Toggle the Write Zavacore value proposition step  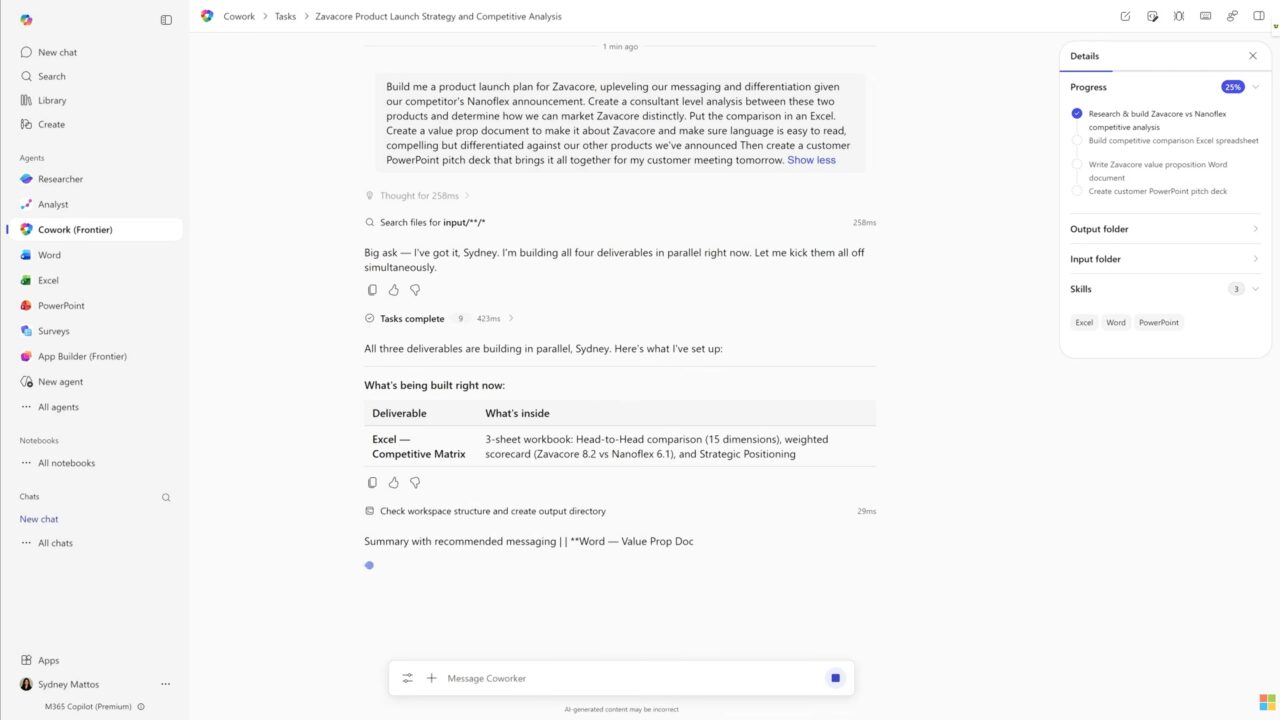[x=1077, y=165]
